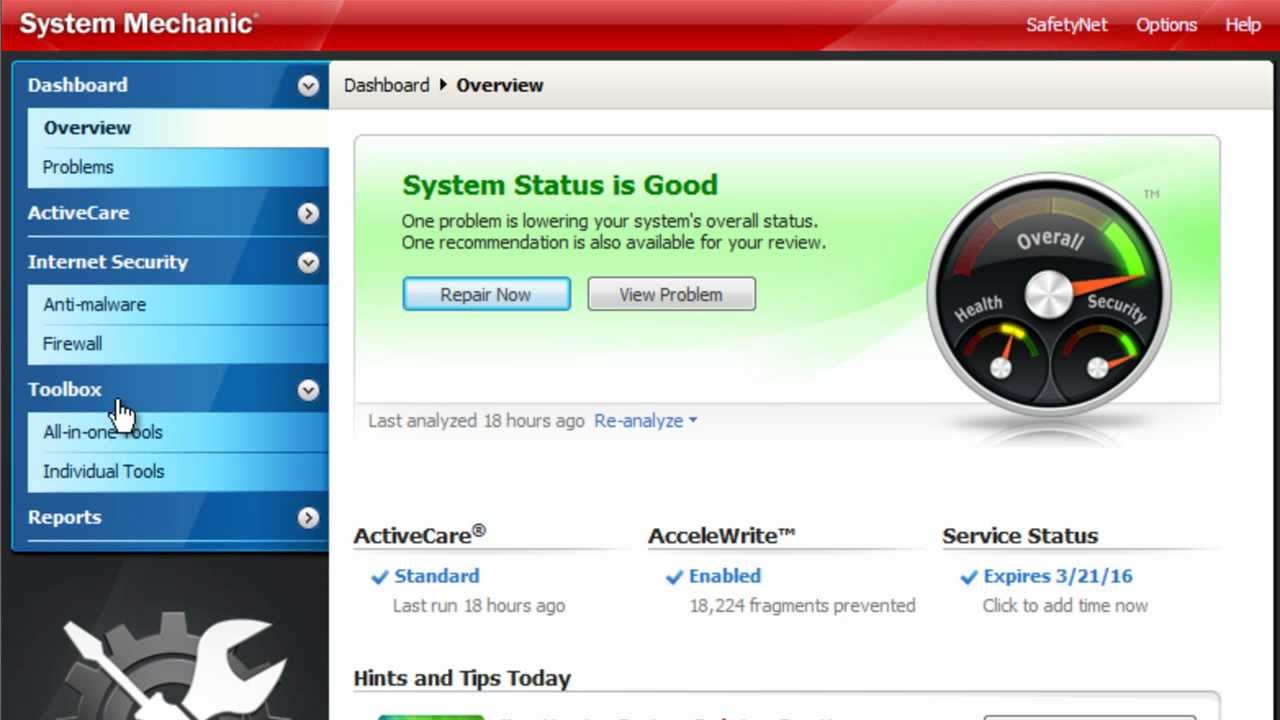Viewport: 1280px width, 720px height.
Task: Click the 'System Status is Good' heading
Action: (560, 185)
